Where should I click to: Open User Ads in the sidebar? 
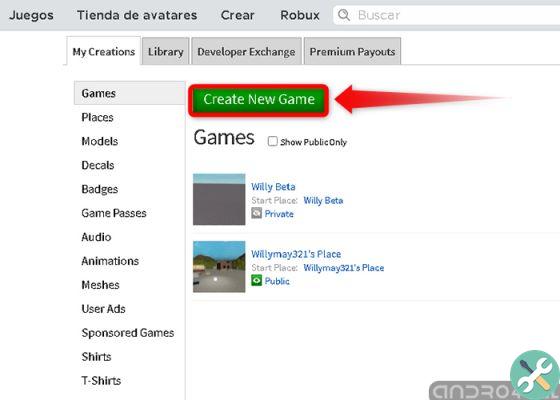tap(103, 309)
